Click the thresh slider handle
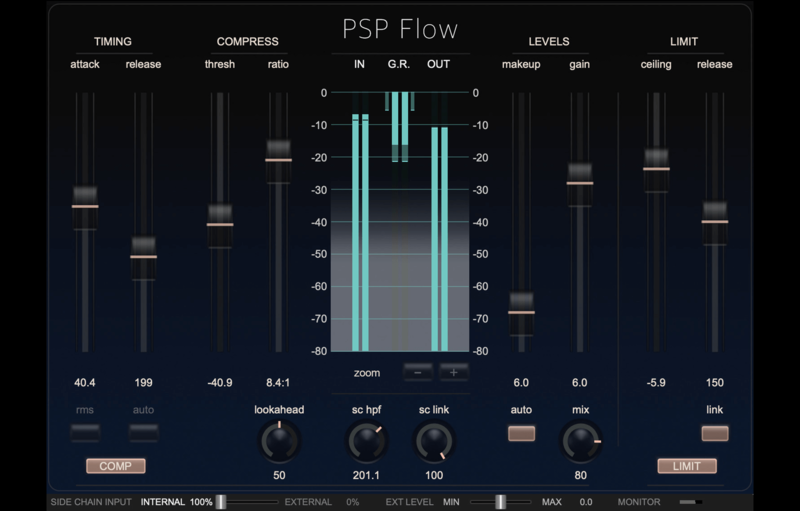800x511 pixels. (x=220, y=225)
